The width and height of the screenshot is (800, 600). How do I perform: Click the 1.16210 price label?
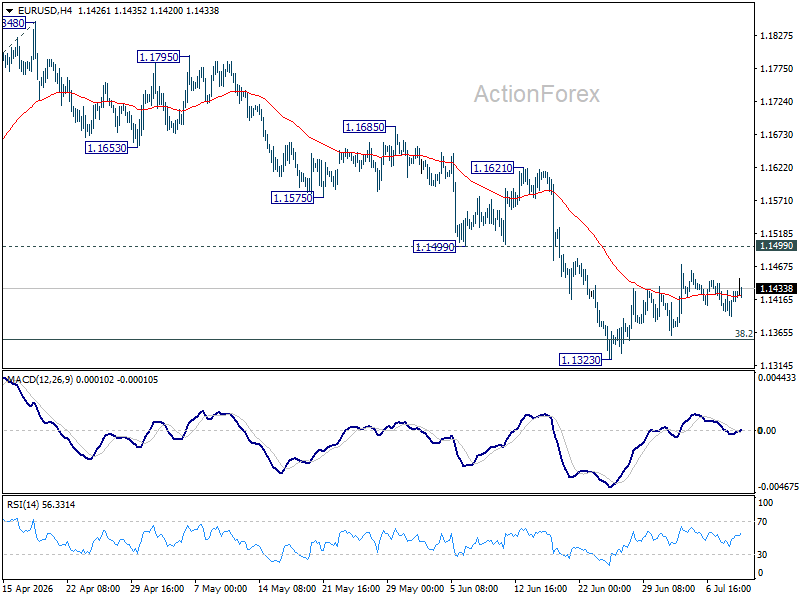pos(492,167)
